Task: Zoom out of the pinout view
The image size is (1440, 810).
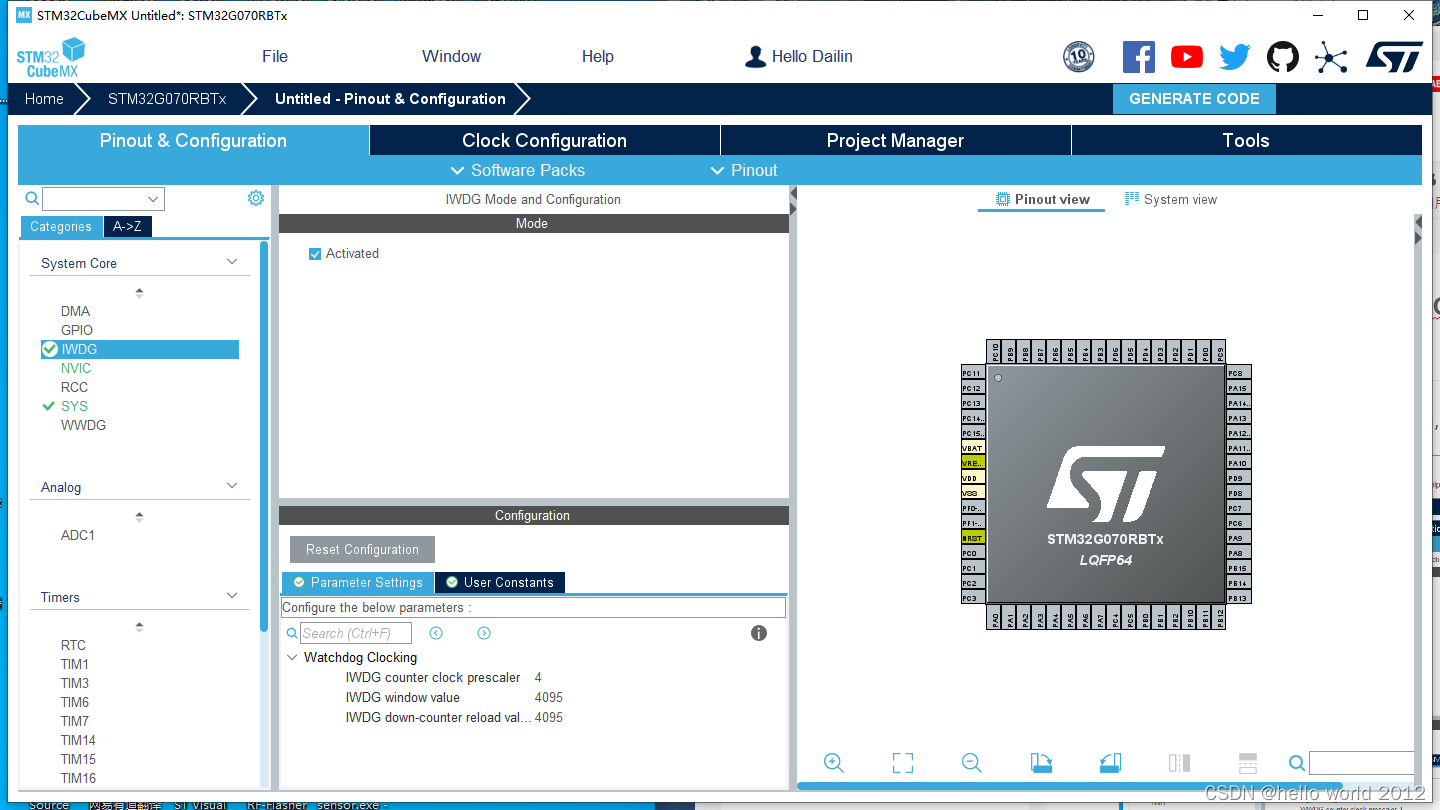Action: (x=971, y=763)
